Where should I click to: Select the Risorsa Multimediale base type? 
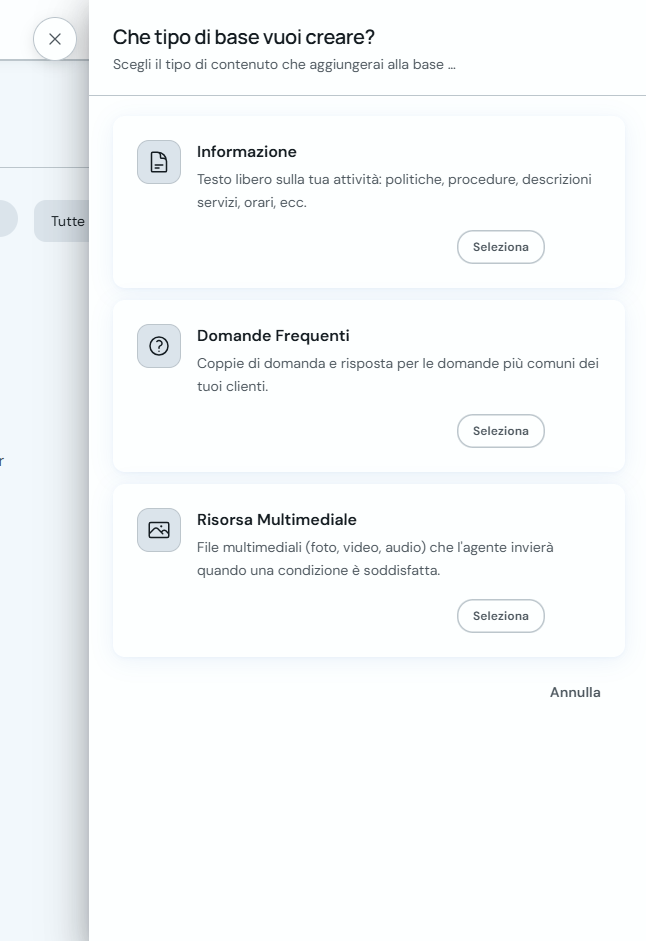tap(501, 616)
